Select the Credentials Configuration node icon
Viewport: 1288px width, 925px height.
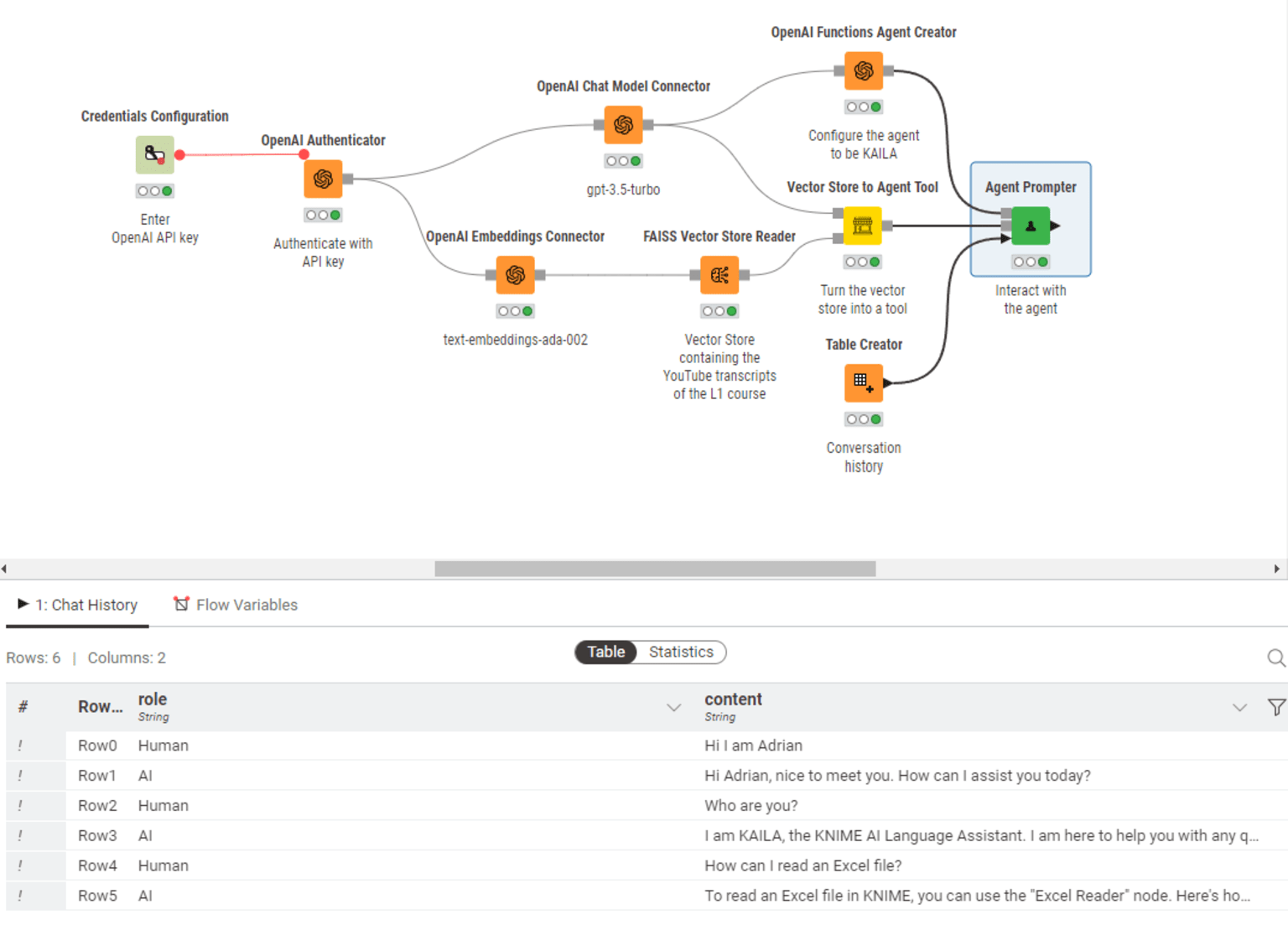click(x=155, y=155)
